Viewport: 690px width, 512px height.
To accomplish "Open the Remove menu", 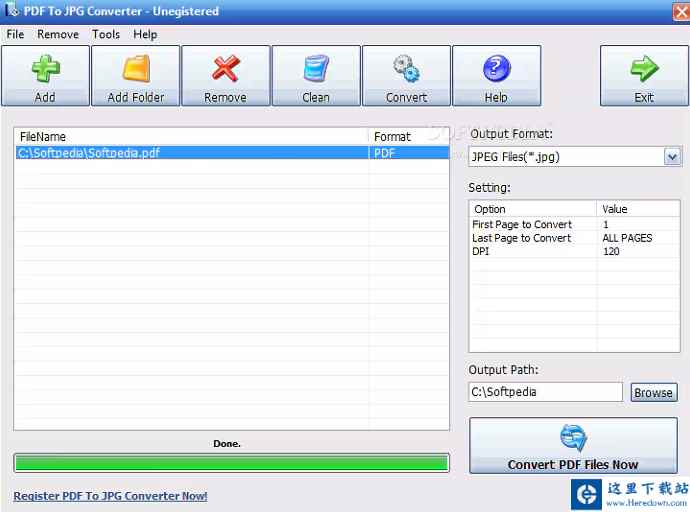I will point(58,34).
